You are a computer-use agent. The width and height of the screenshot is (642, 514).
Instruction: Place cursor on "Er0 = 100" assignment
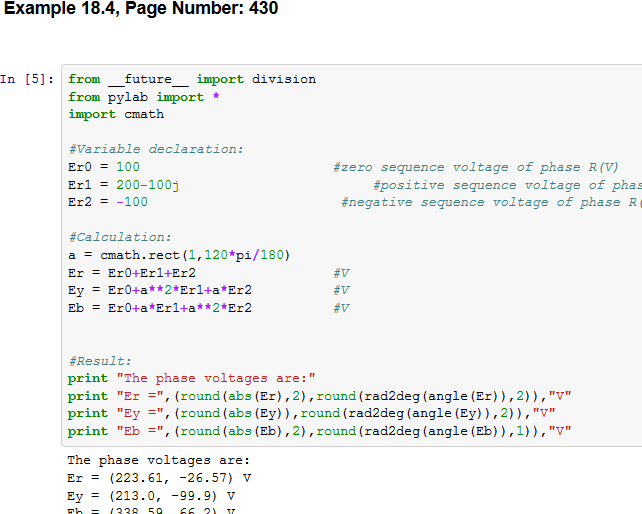[104, 167]
